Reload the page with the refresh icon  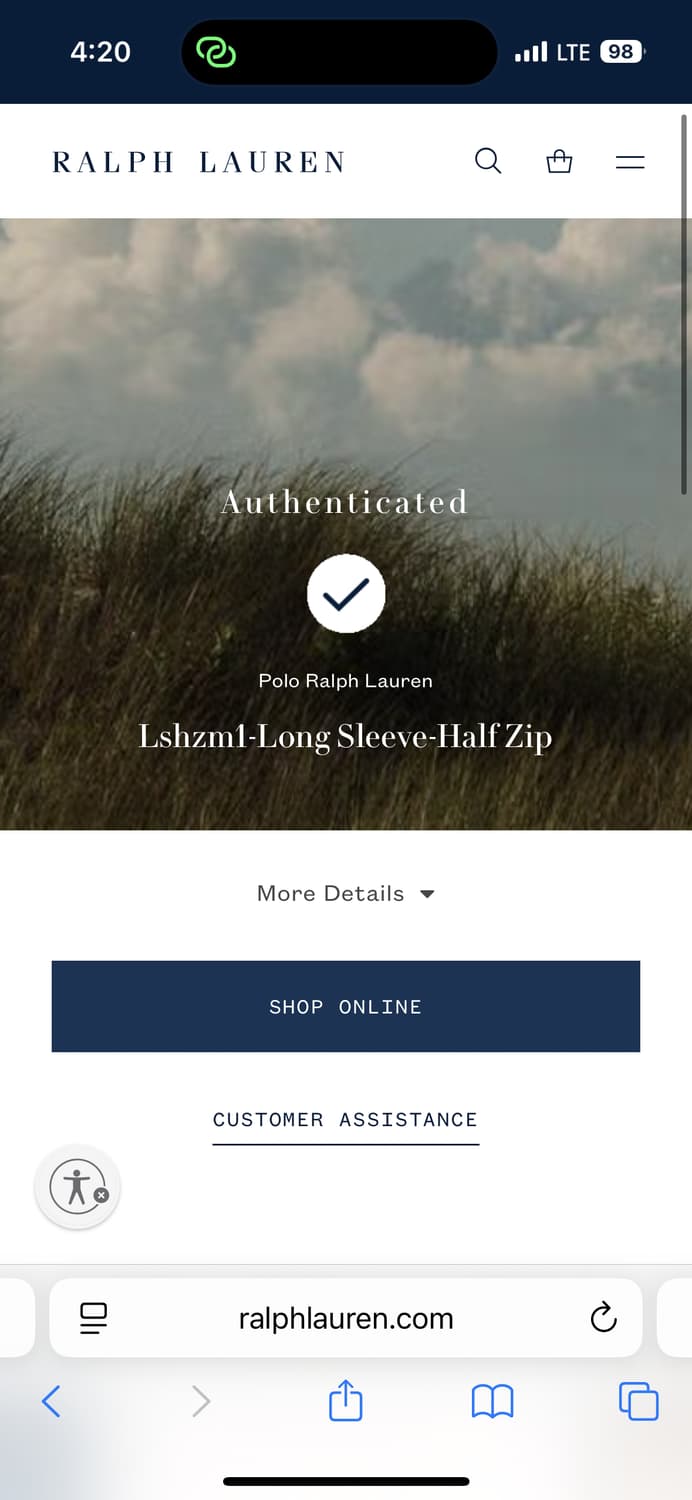[x=603, y=1318]
